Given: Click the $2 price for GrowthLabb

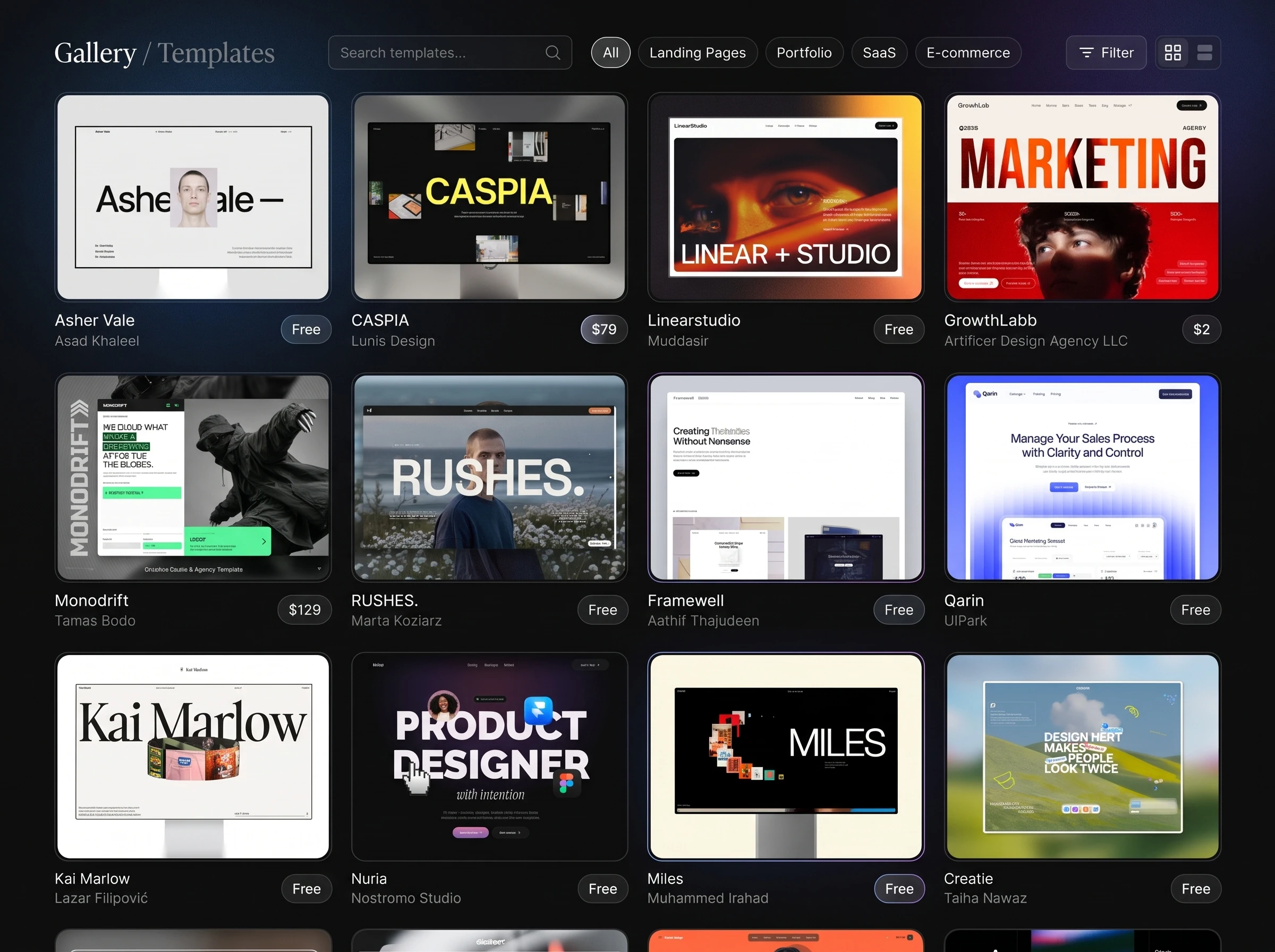Looking at the screenshot, I should [x=1201, y=329].
